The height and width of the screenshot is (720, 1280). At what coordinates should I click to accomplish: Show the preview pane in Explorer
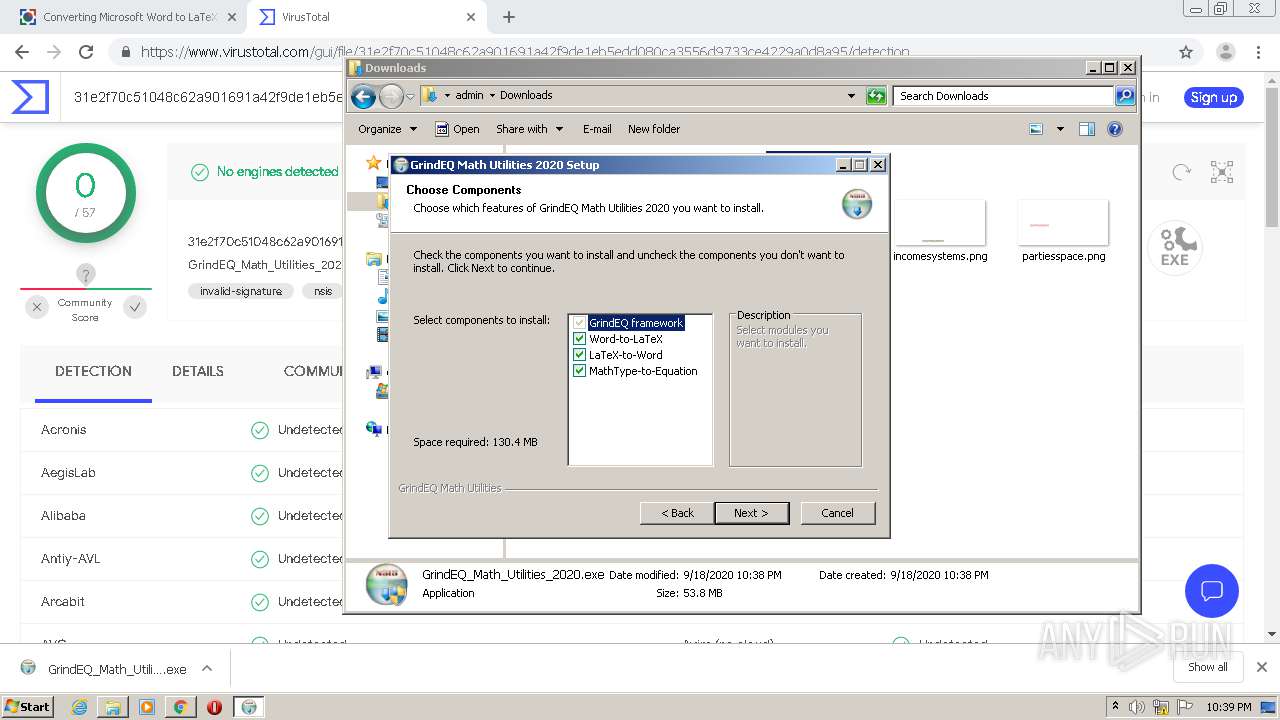pyautogui.click(x=1087, y=129)
